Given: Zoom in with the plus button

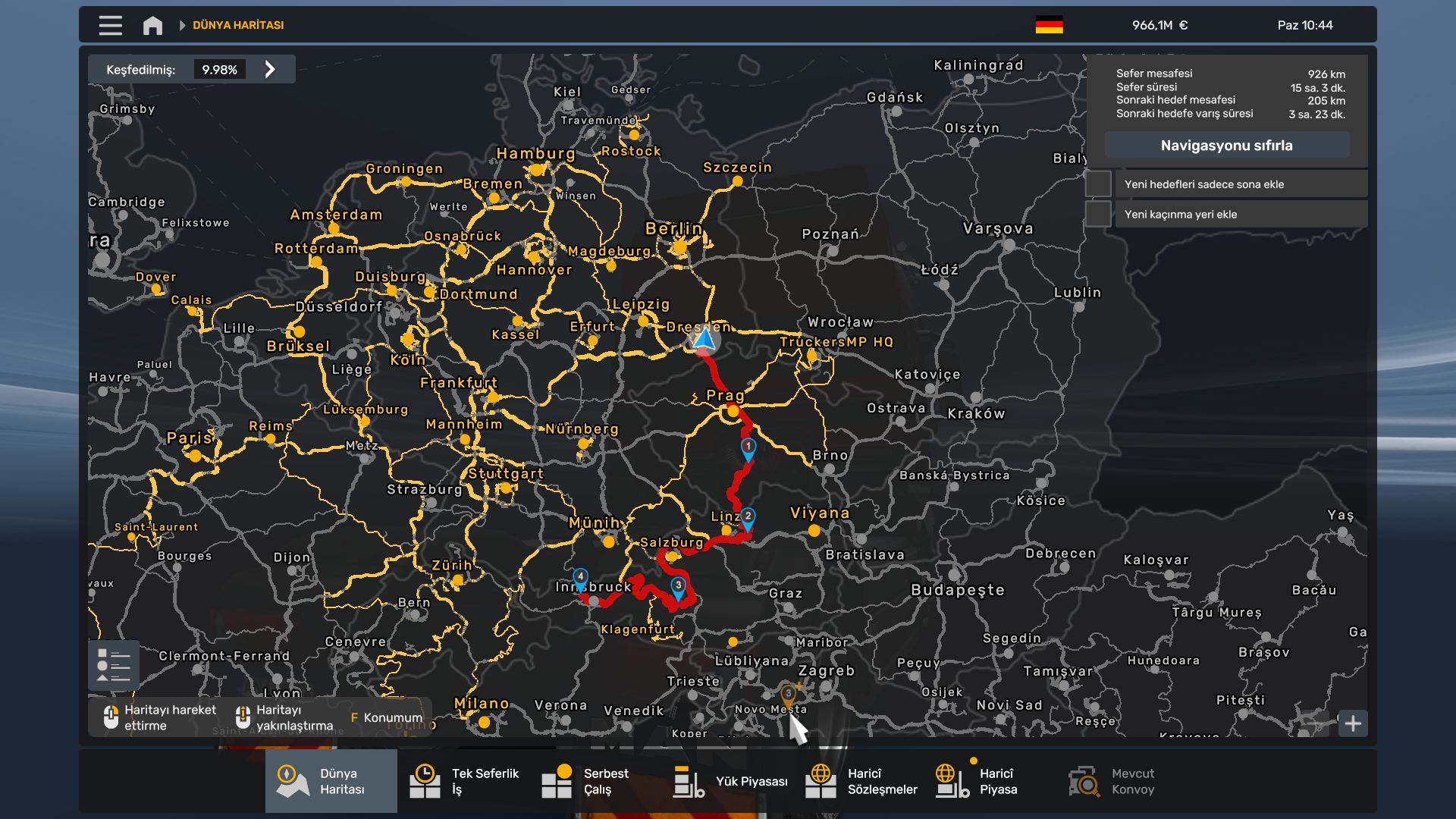Looking at the screenshot, I should point(1353,723).
